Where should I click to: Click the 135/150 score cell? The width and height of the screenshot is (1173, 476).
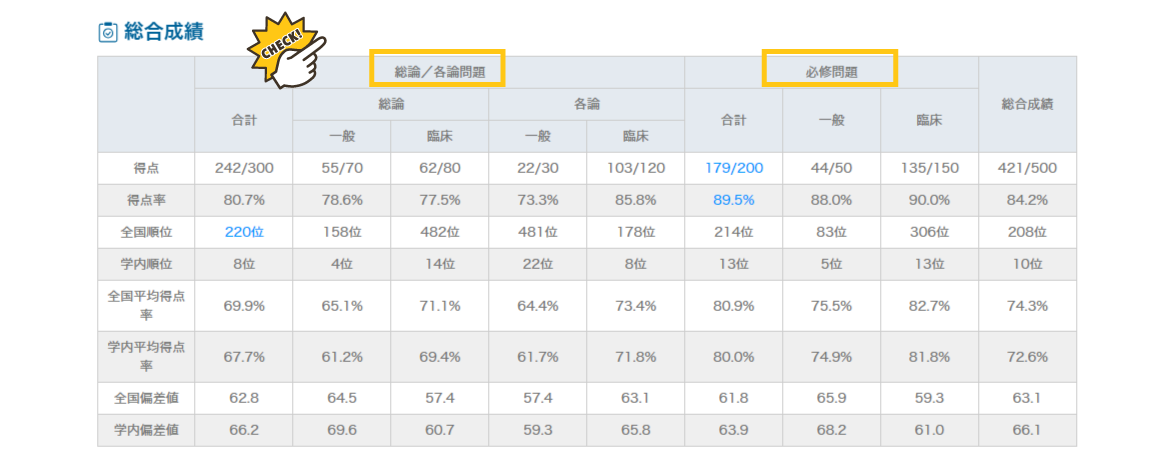930,168
